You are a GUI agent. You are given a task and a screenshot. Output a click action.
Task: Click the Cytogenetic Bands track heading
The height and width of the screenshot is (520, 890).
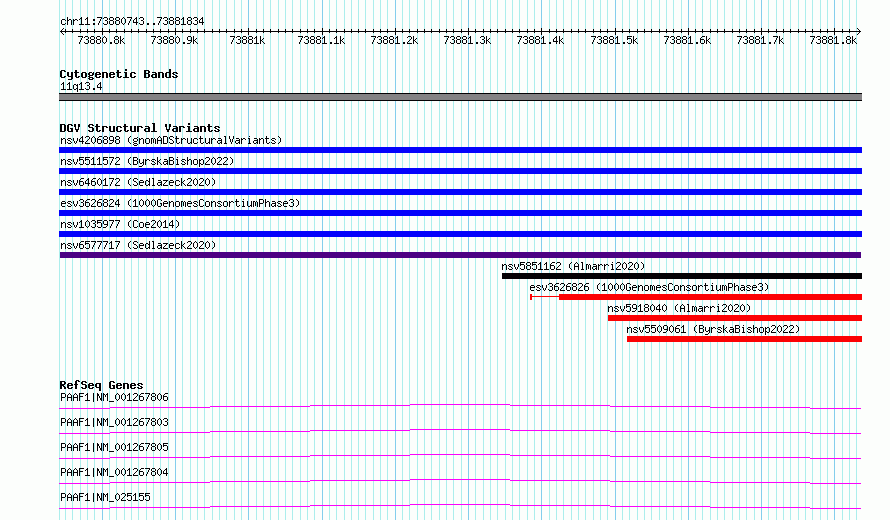119,74
